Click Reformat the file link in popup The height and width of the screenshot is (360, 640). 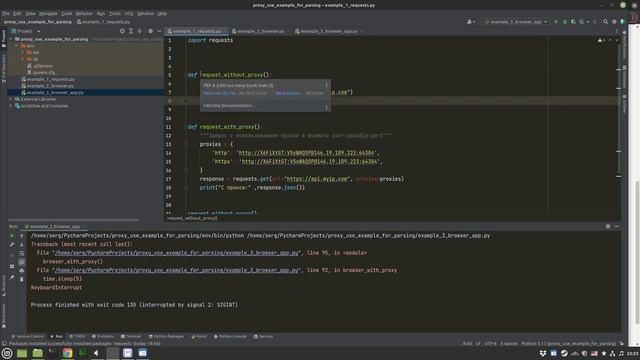pos(219,93)
